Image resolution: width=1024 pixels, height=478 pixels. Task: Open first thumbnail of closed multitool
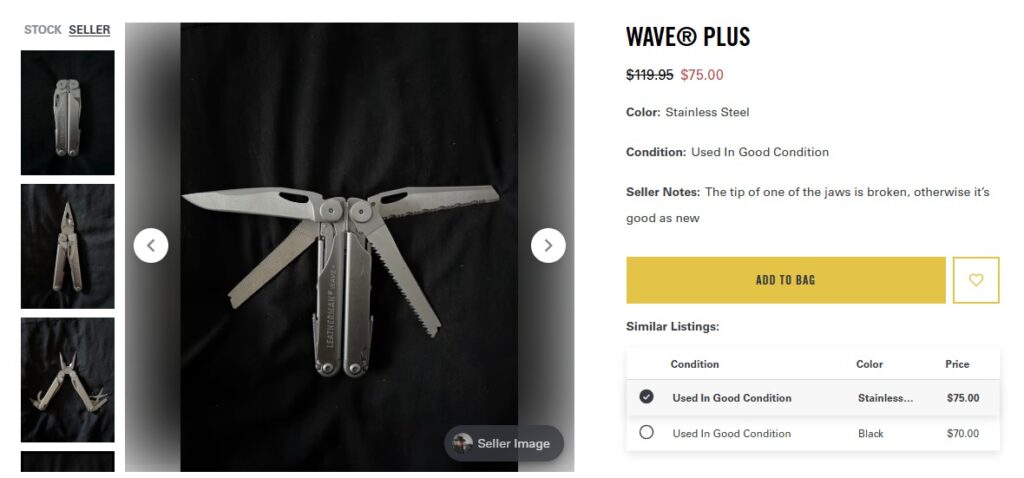[x=68, y=112]
